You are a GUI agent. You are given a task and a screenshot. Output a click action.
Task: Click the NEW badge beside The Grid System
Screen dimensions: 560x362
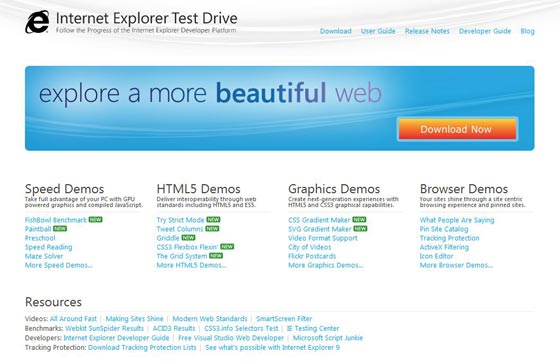pyautogui.click(x=216, y=256)
